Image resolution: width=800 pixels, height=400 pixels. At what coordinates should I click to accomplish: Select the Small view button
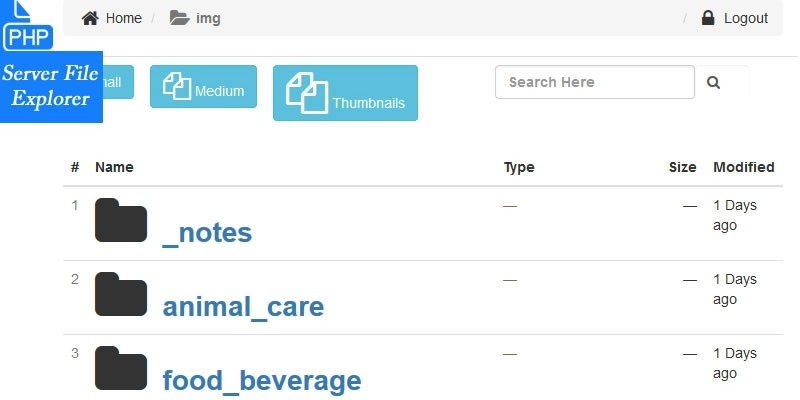tap(112, 83)
